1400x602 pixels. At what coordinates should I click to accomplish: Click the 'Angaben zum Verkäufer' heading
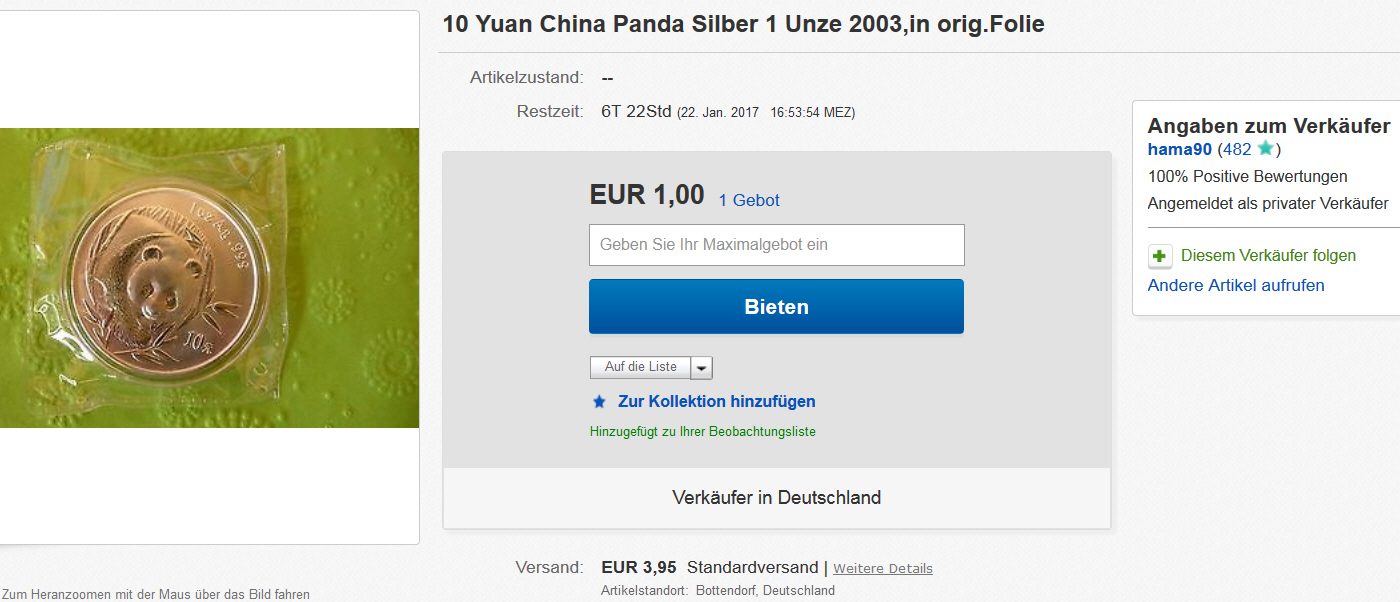[1269, 126]
